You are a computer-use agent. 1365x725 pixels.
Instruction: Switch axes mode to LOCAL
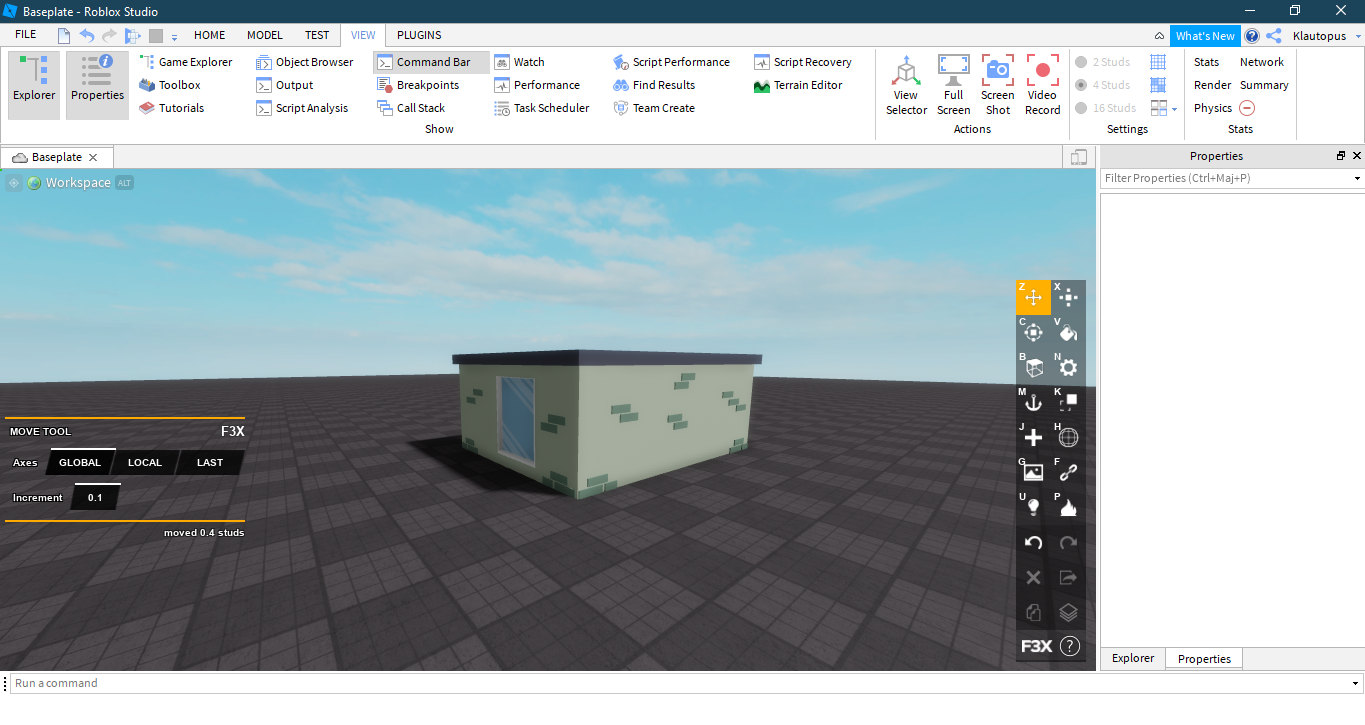coord(145,462)
